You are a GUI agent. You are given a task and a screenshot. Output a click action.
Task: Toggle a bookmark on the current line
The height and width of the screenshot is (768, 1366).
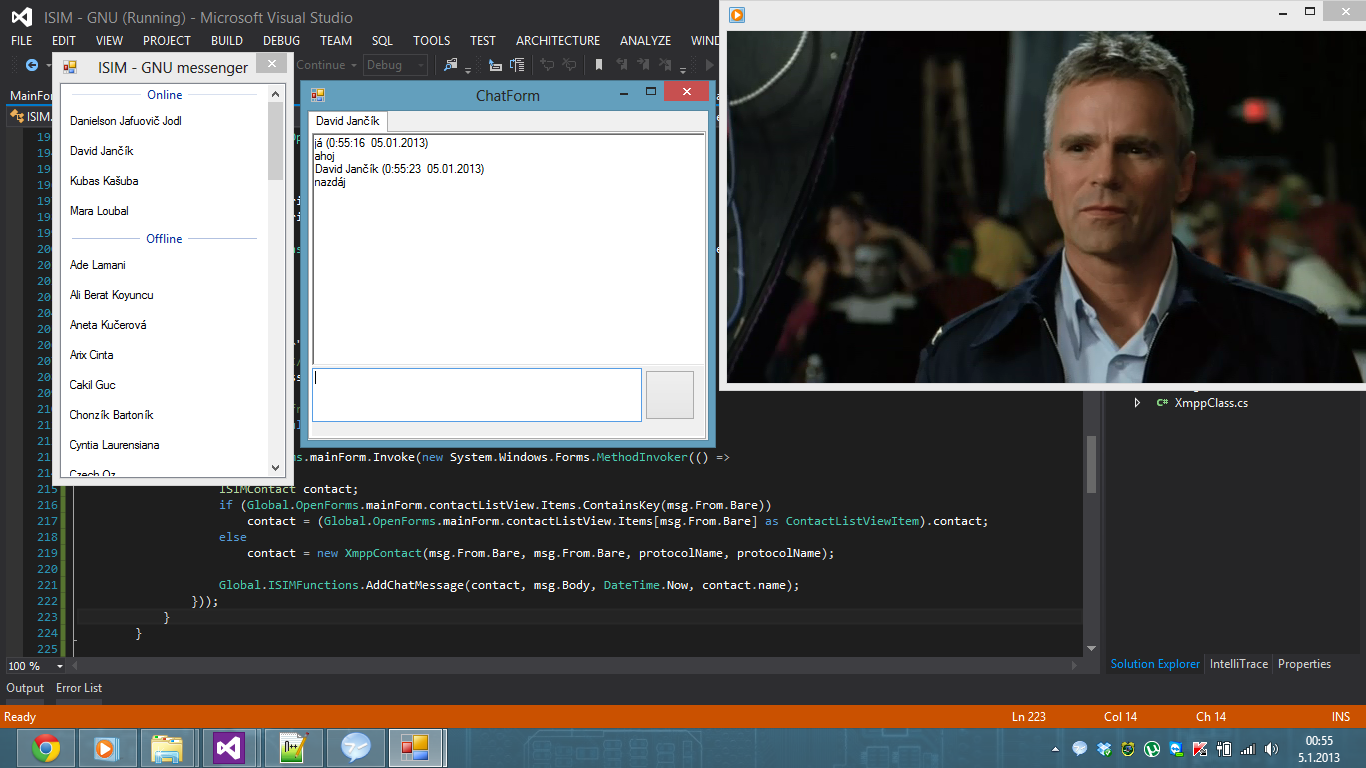point(598,65)
